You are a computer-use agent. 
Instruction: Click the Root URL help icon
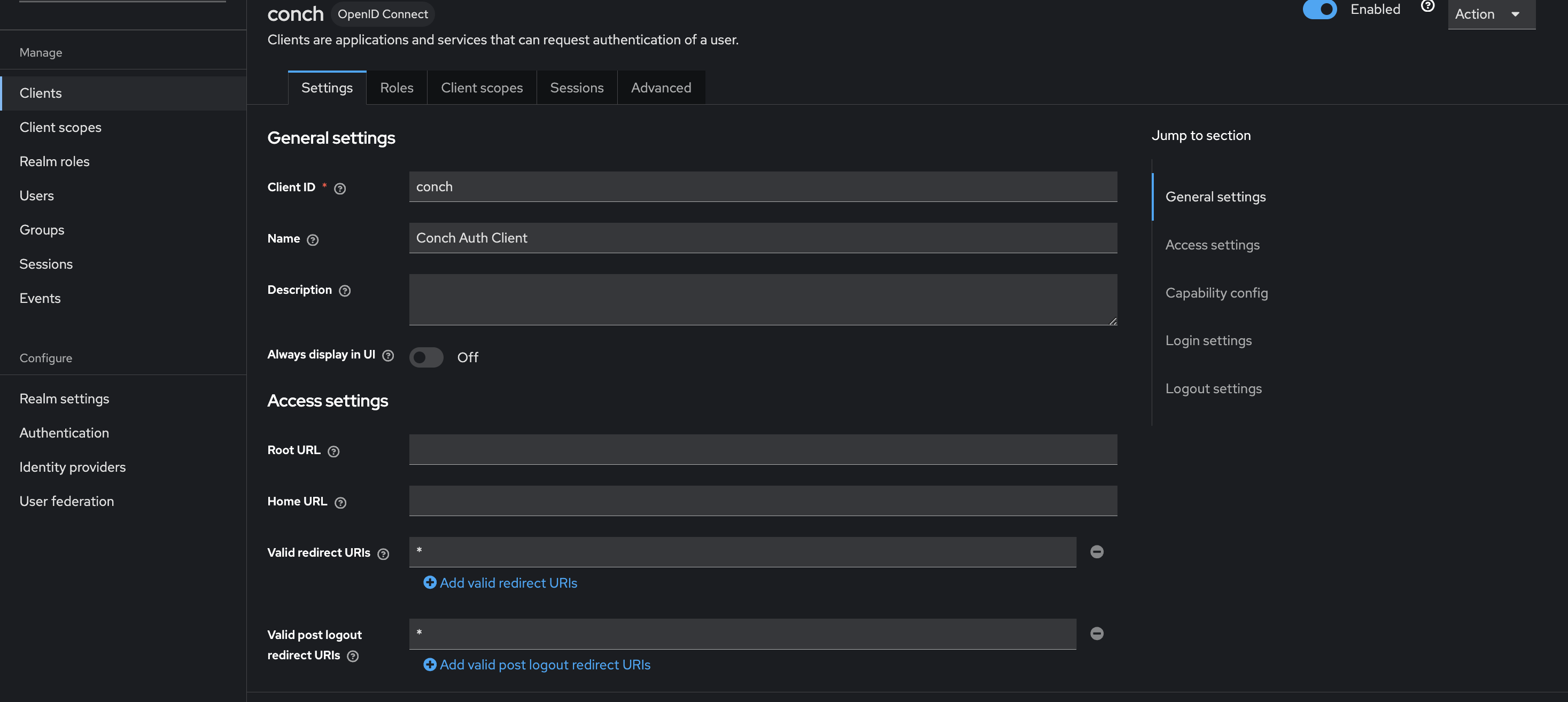point(333,451)
